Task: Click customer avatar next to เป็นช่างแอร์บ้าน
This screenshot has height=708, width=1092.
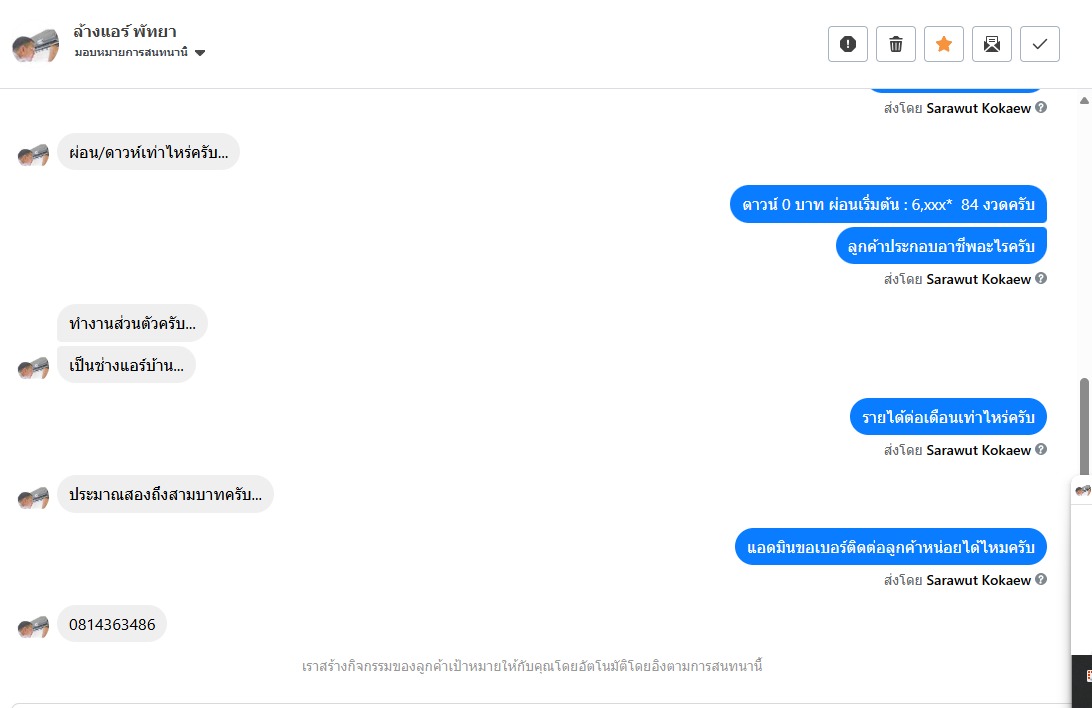Action: [x=33, y=368]
